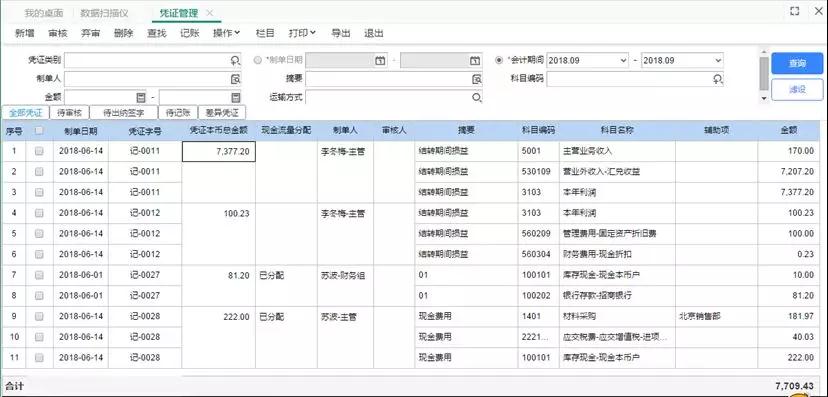Switch to 我的桌面 tab
Image resolution: width=828 pixels, height=397 pixels.
click(x=44, y=13)
